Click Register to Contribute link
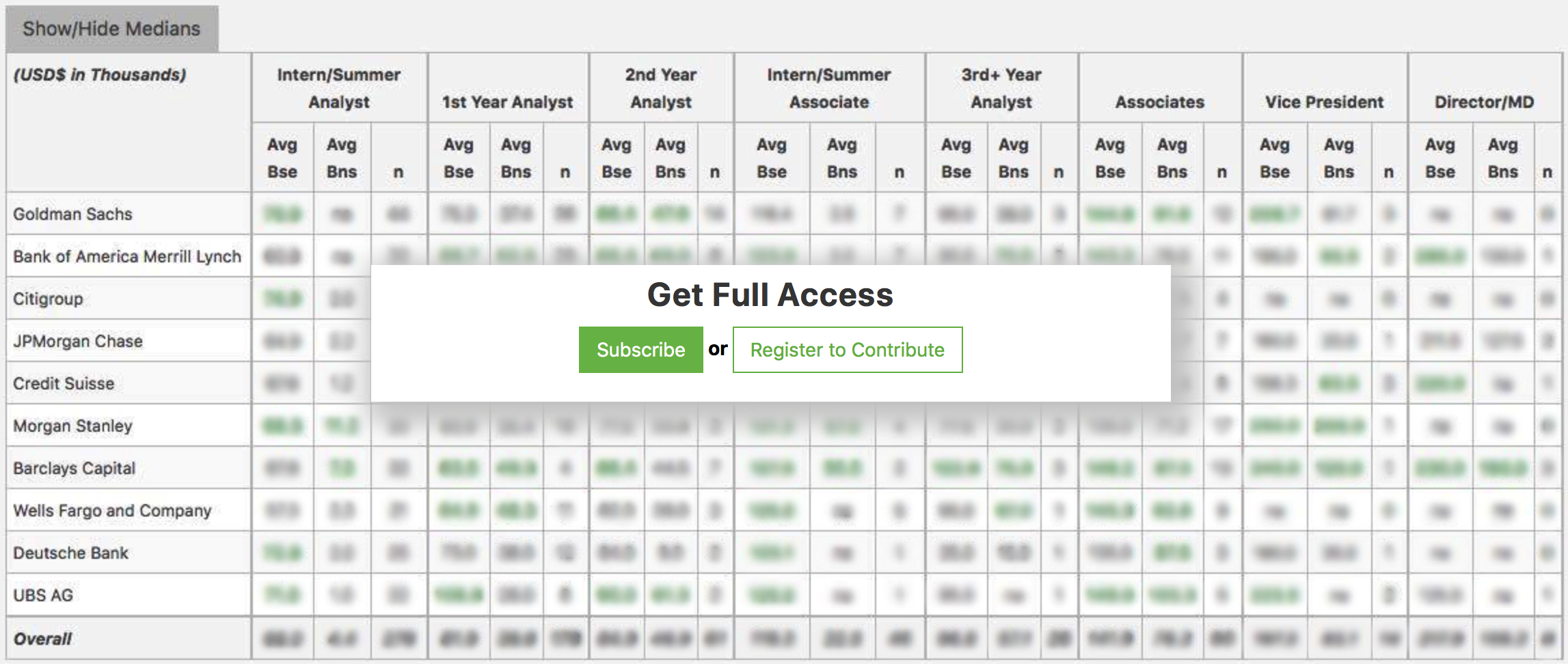 click(847, 350)
